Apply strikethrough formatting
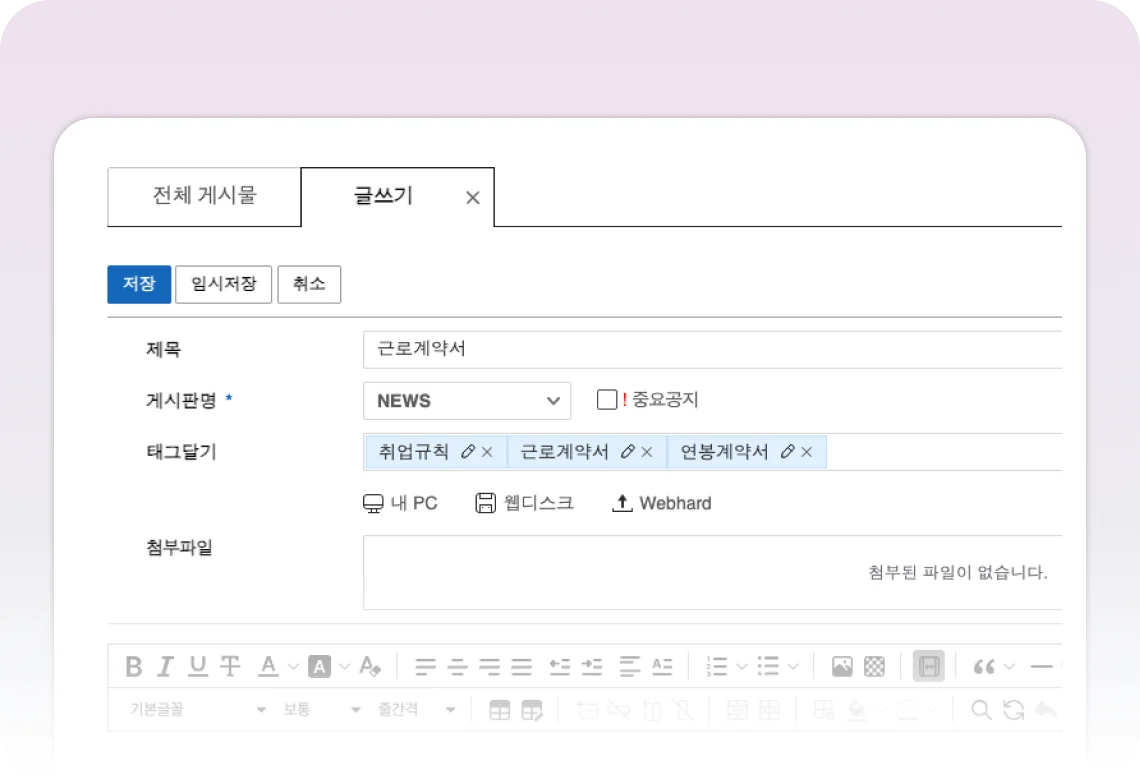The height and width of the screenshot is (780, 1140). (x=230, y=666)
